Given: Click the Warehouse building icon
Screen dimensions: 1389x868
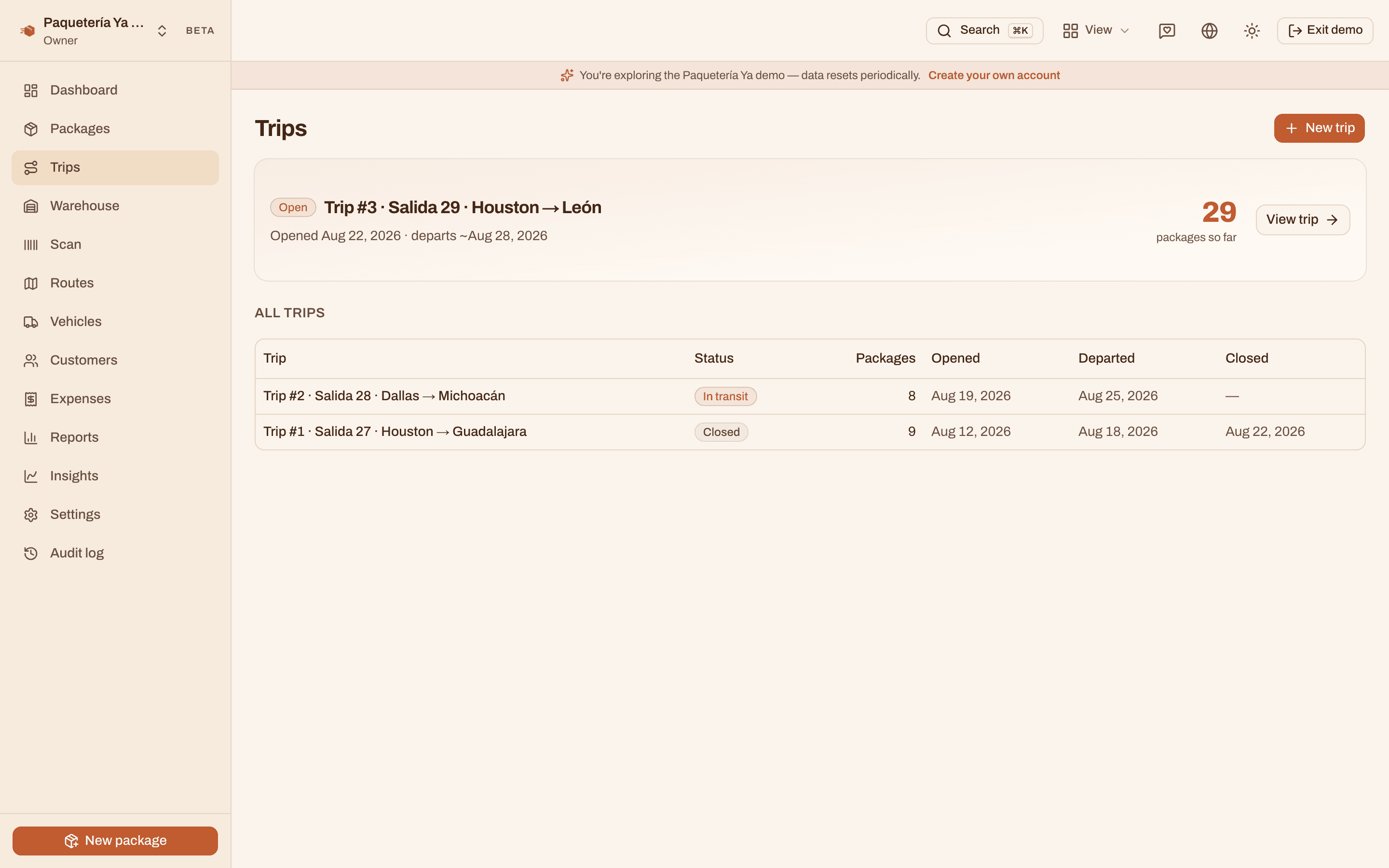Looking at the screenshot, I should (x=31, y=206).
